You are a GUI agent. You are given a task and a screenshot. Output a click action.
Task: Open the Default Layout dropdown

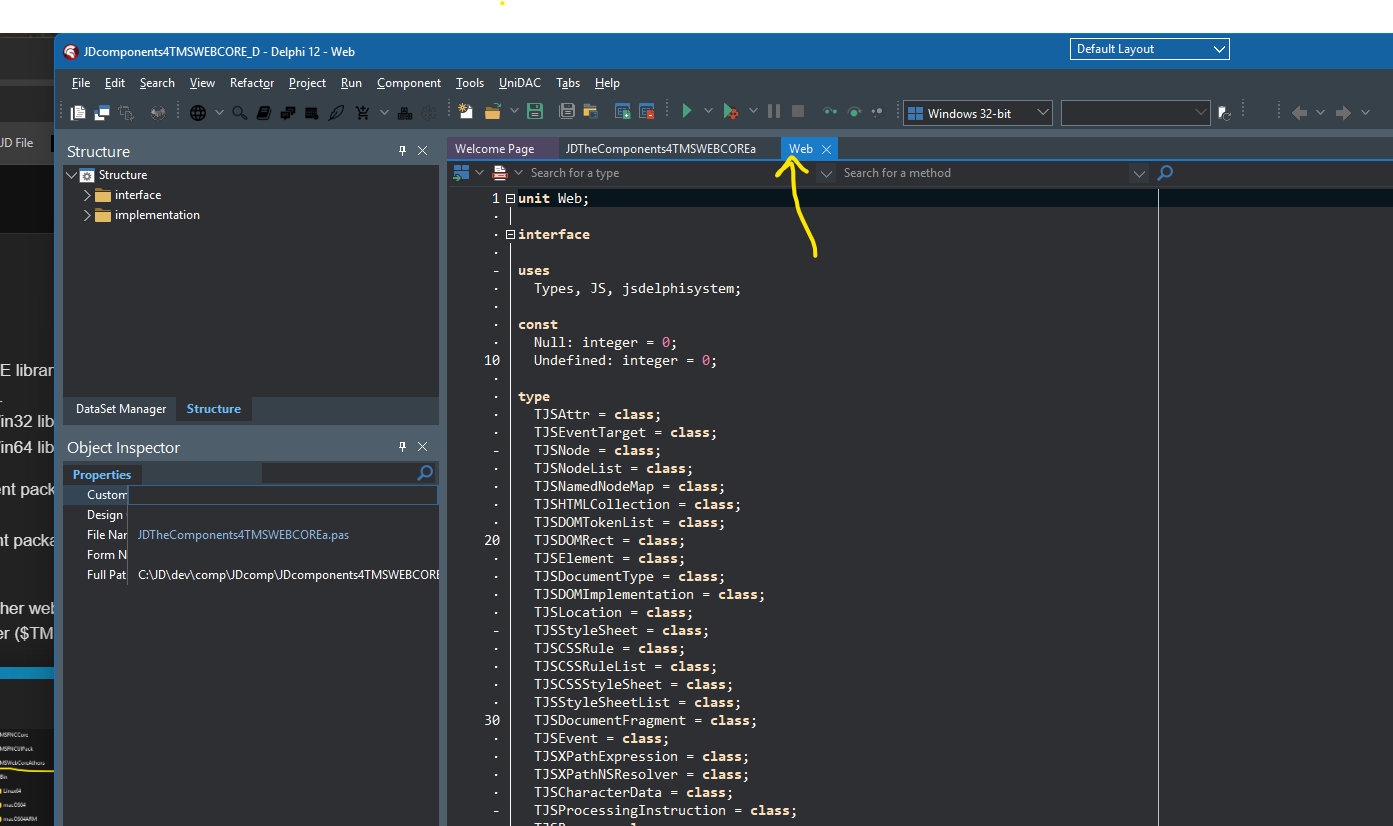(1218, 49)
